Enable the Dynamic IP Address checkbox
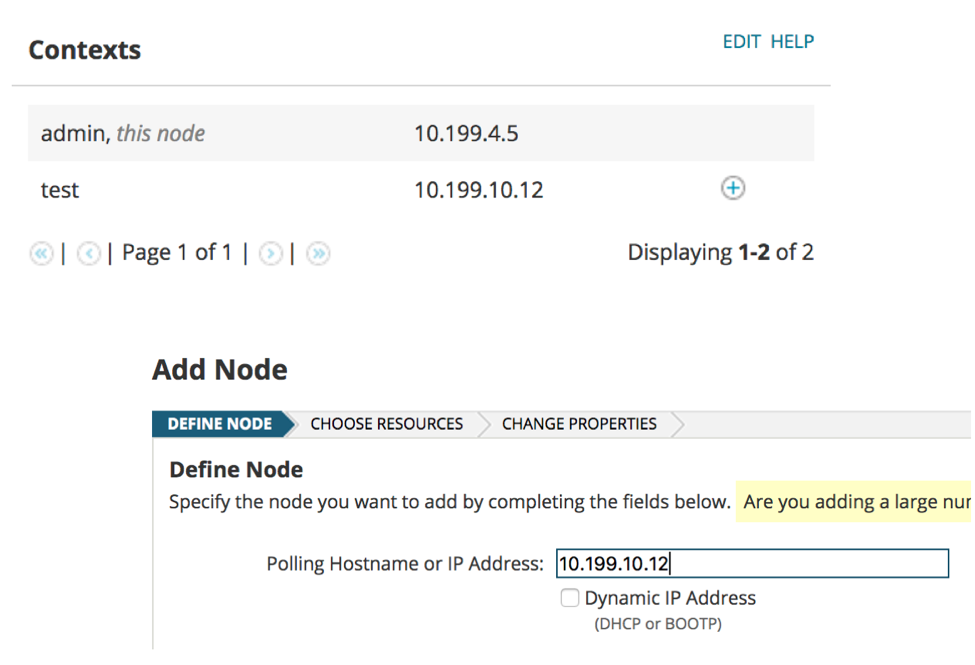 (x=570, y=598)
